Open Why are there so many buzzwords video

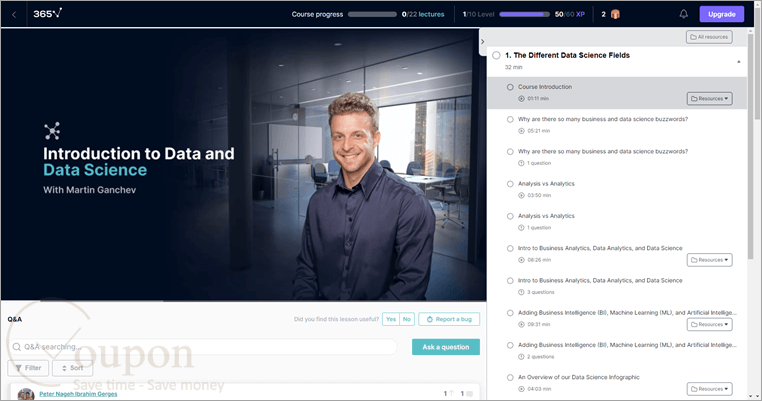pyautogui.click(x=603, y=119)
